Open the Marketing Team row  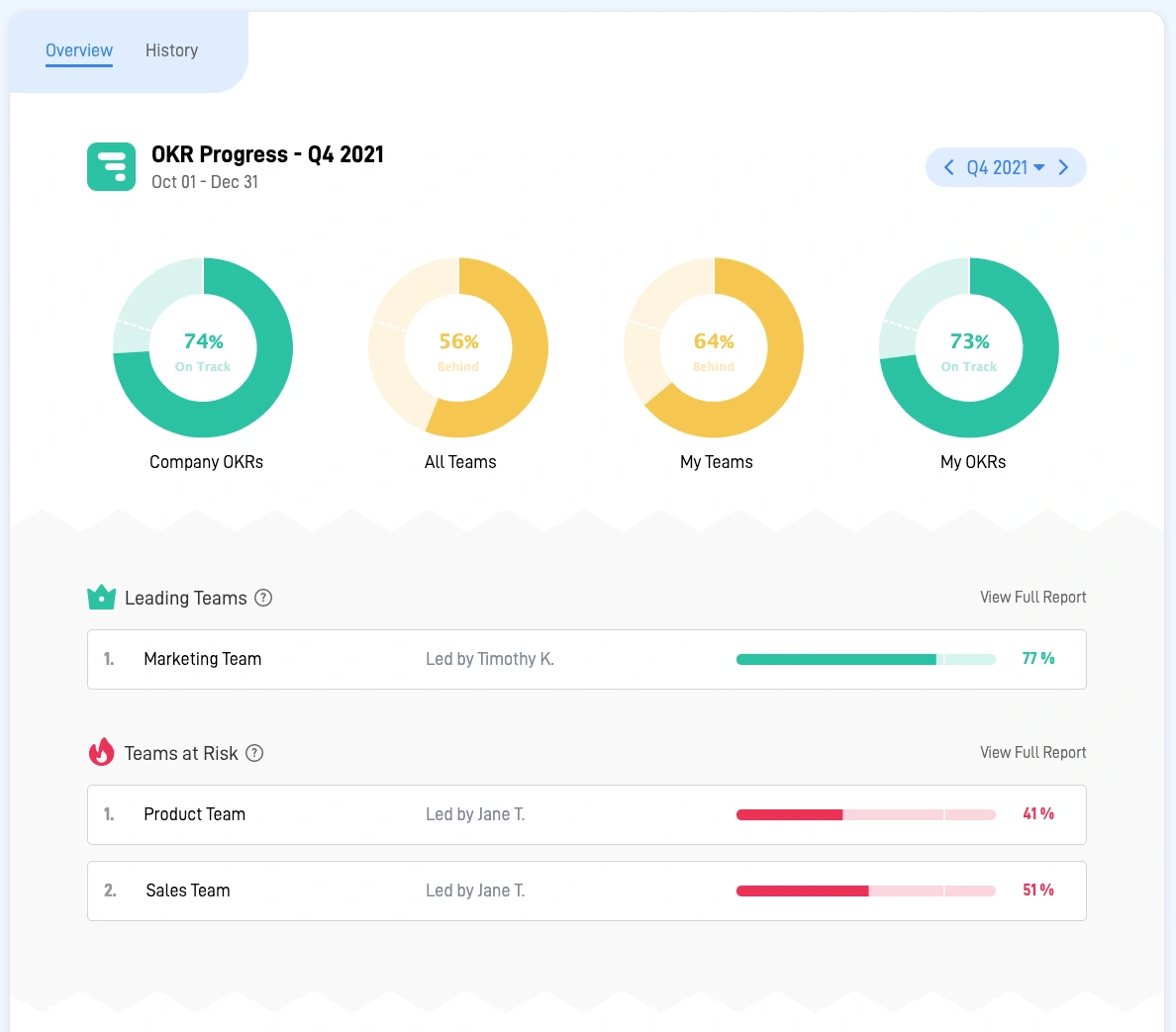(586, 660)
